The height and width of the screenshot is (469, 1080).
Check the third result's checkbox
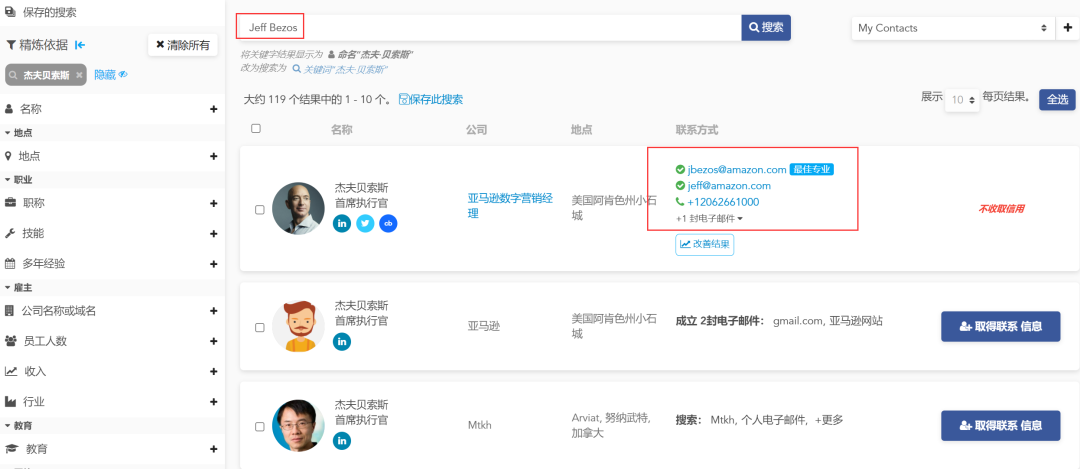259,426
